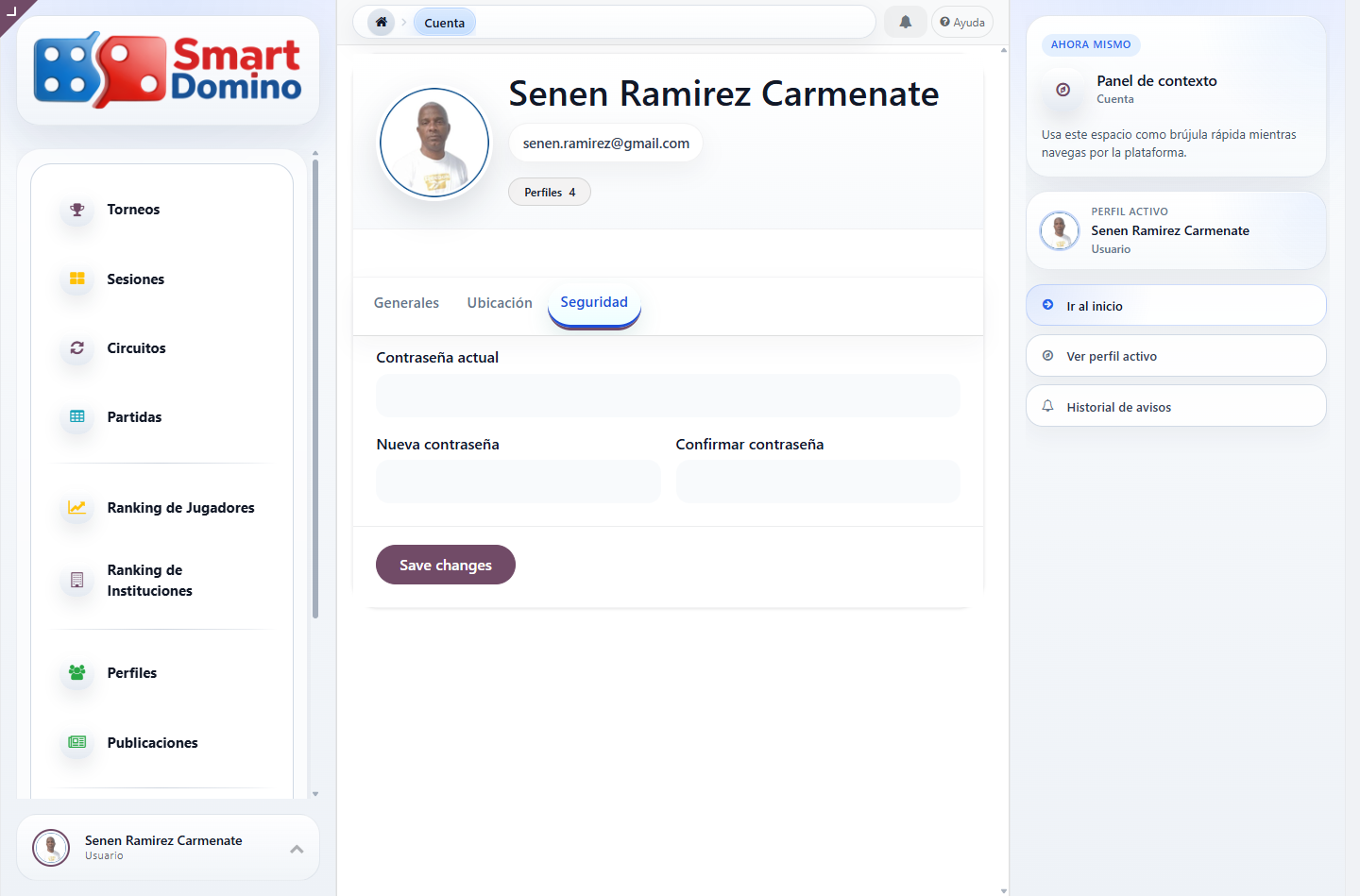Viewport: 1360px width, 896px height.
Task: Open the Ranking de Jugadores chart icon
Action: (77, 507)
